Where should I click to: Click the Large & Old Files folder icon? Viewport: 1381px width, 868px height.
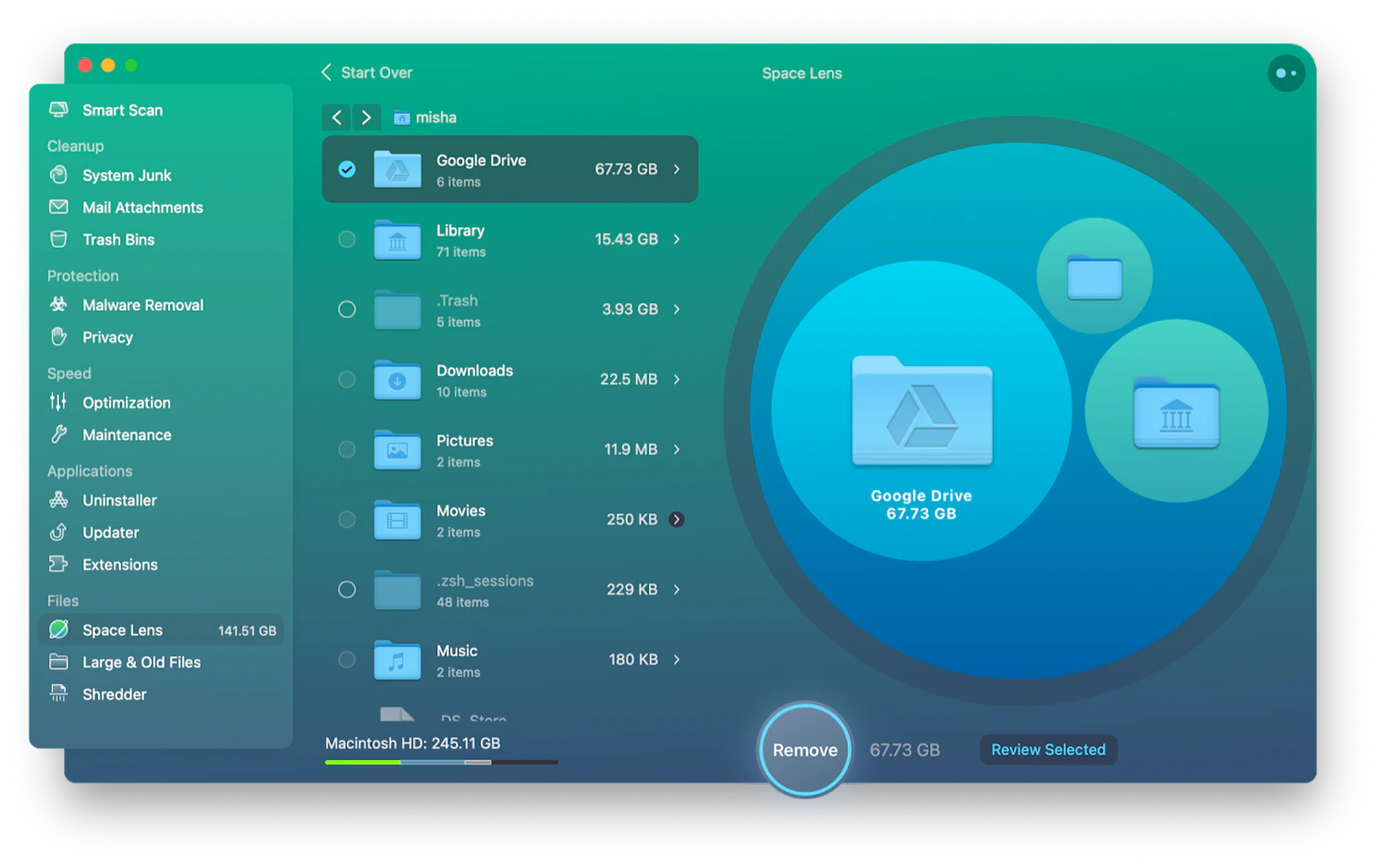pos(58,662)
